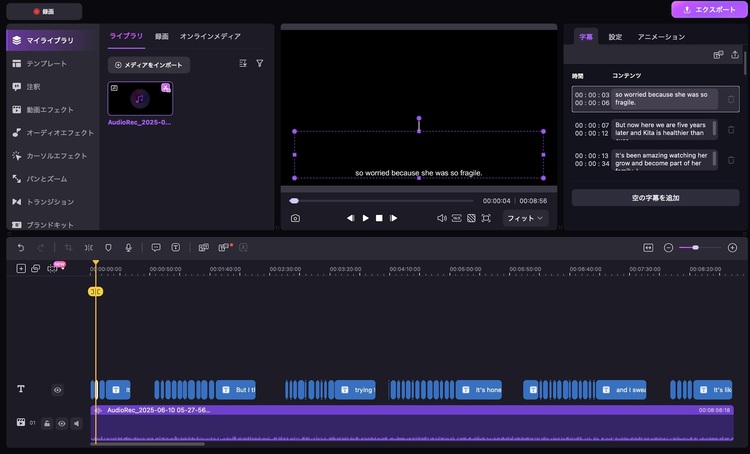Add a marker with the shield icon
Image resolution: width=750 pixels, height=454 pixels.
coord(108,247)
